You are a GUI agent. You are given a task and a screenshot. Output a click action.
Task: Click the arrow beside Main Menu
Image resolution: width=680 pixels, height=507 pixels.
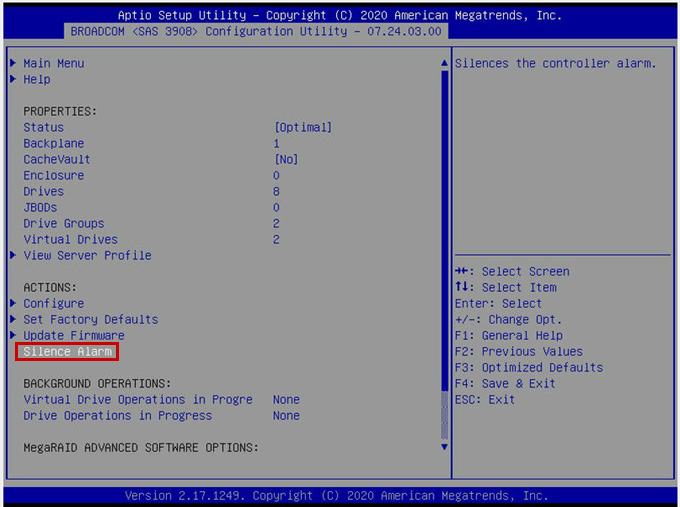[13, 63]
